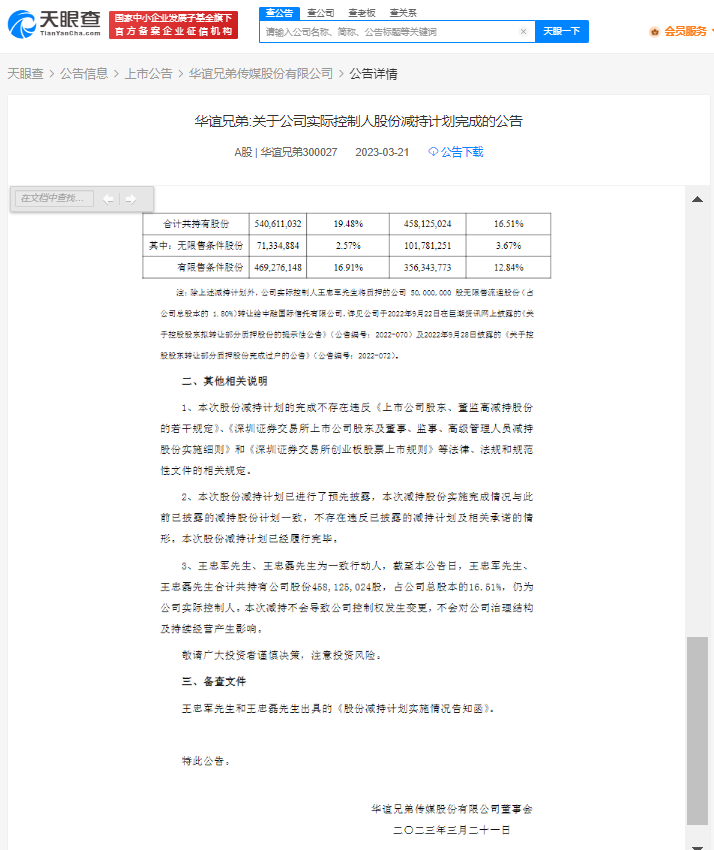Click table cell 16.51%
The height and width of the screenshot is (850, 714).
pyautogui.click(x=509, y=224)
